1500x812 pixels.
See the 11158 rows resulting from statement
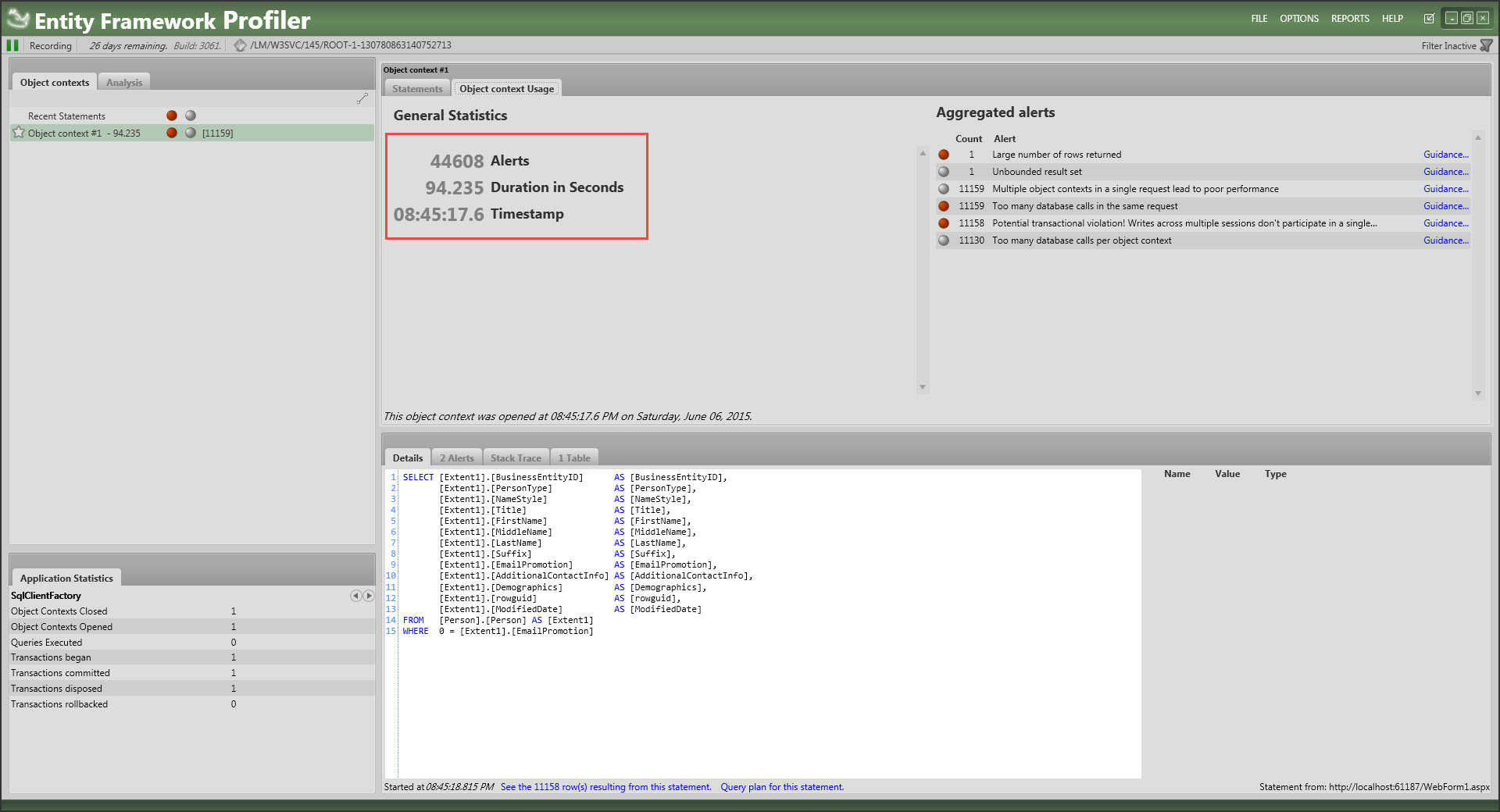(605, 787)
